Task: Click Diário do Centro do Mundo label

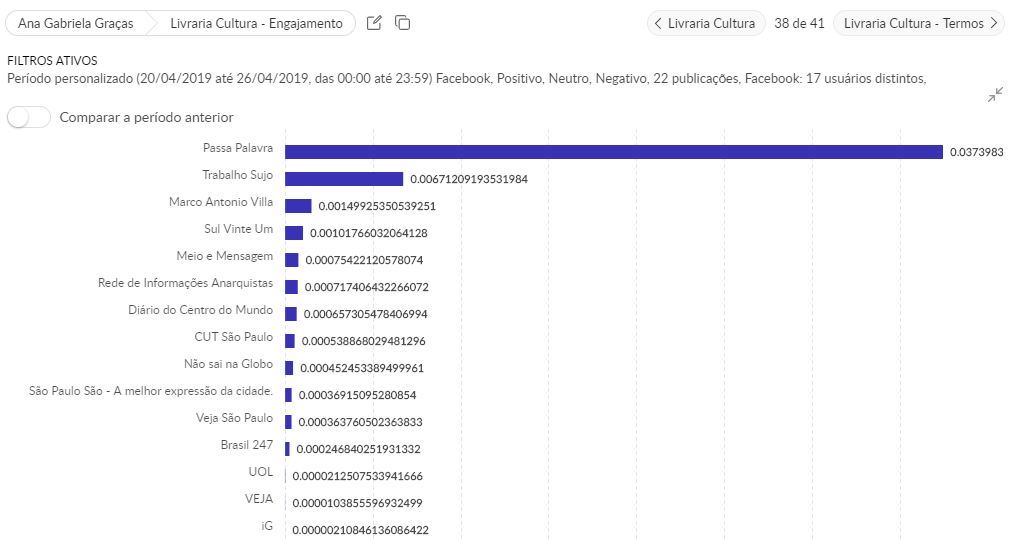Action: click(x=200, y=310)
